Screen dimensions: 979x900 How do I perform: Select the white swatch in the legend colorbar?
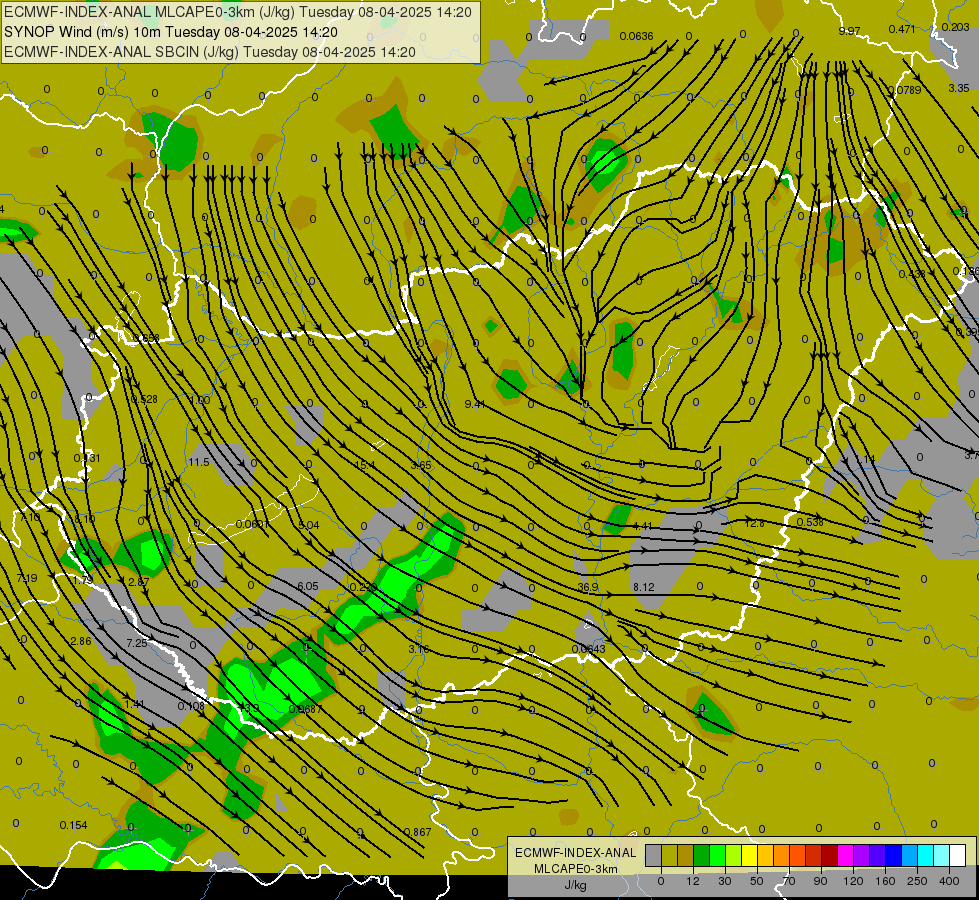pyautogui.click(x=958, y=855)
